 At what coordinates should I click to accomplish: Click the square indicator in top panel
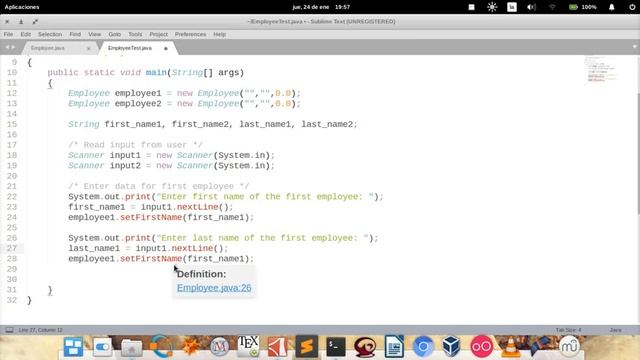(x=471, y=7)
